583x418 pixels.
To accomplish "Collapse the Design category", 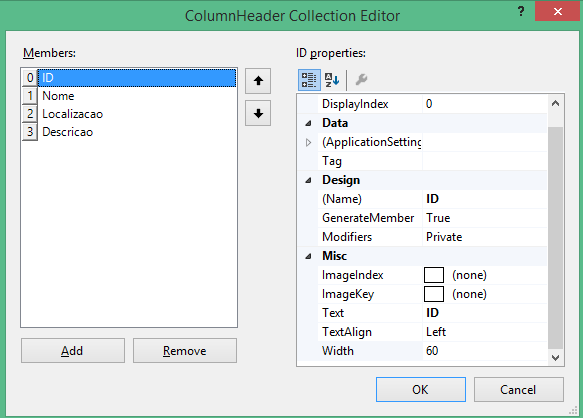I will 308,180.
